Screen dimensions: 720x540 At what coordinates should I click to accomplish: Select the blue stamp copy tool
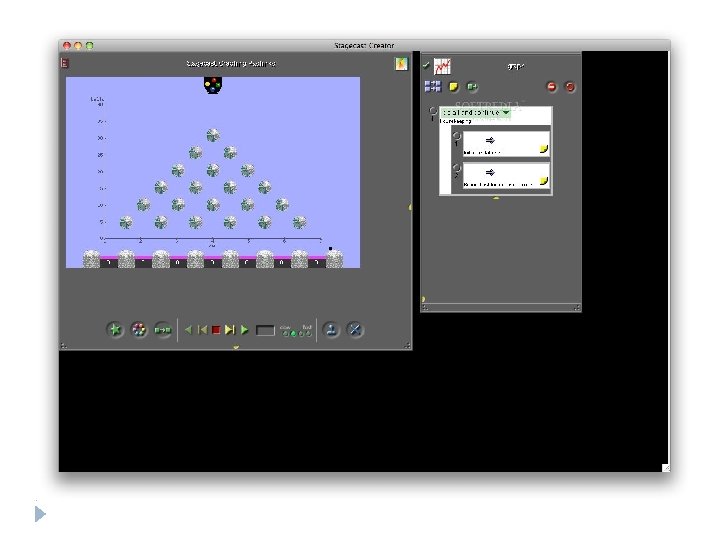331,330
